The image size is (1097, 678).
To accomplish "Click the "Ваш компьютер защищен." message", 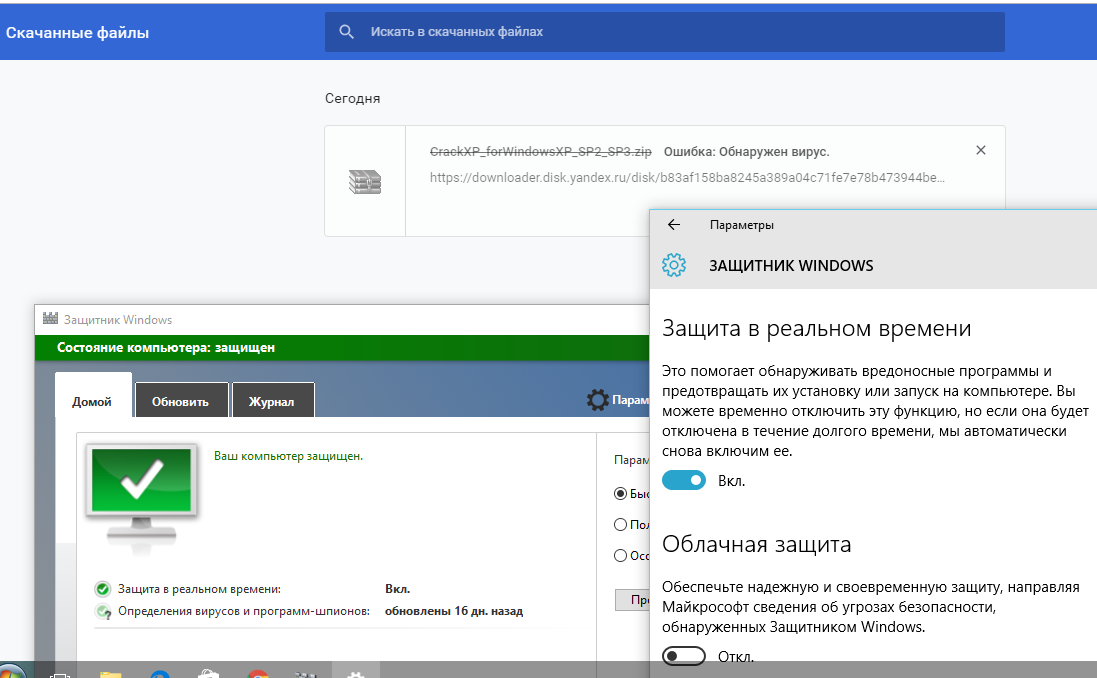I will 288,456.
